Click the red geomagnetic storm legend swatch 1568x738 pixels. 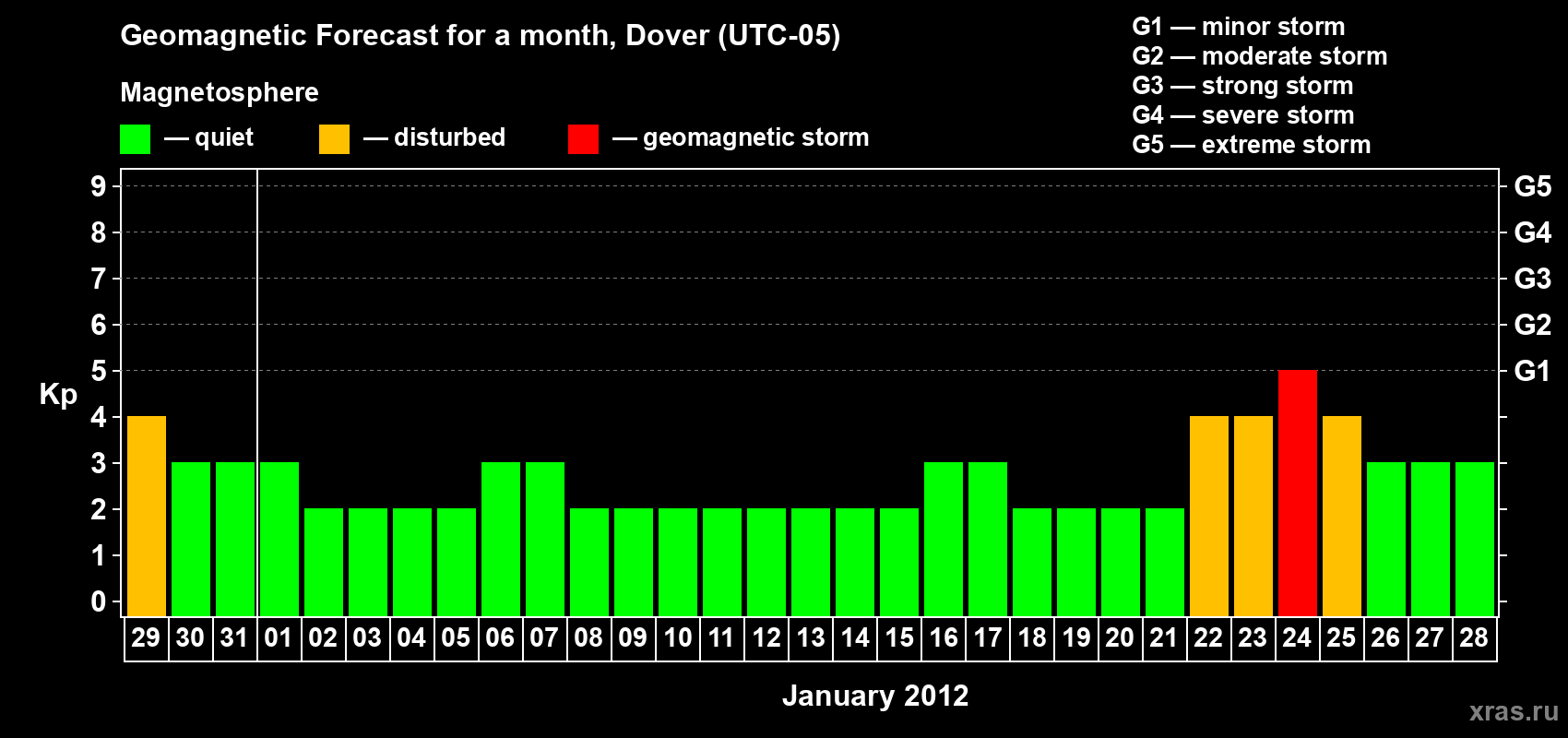pos(583,139)
